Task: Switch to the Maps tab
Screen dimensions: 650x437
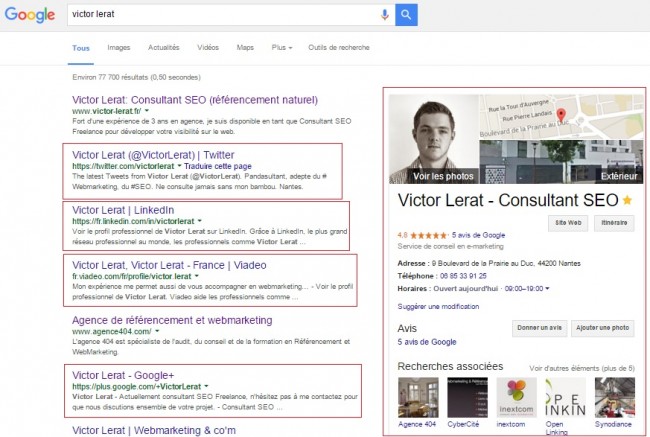Action: coord(245,48)
